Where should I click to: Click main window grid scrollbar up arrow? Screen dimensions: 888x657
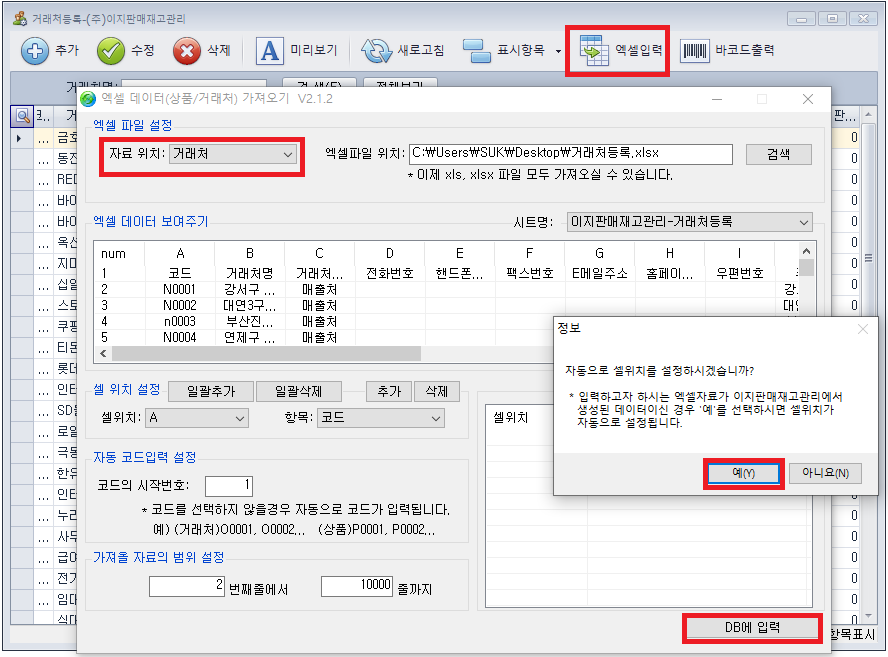[x=868, y=115]
